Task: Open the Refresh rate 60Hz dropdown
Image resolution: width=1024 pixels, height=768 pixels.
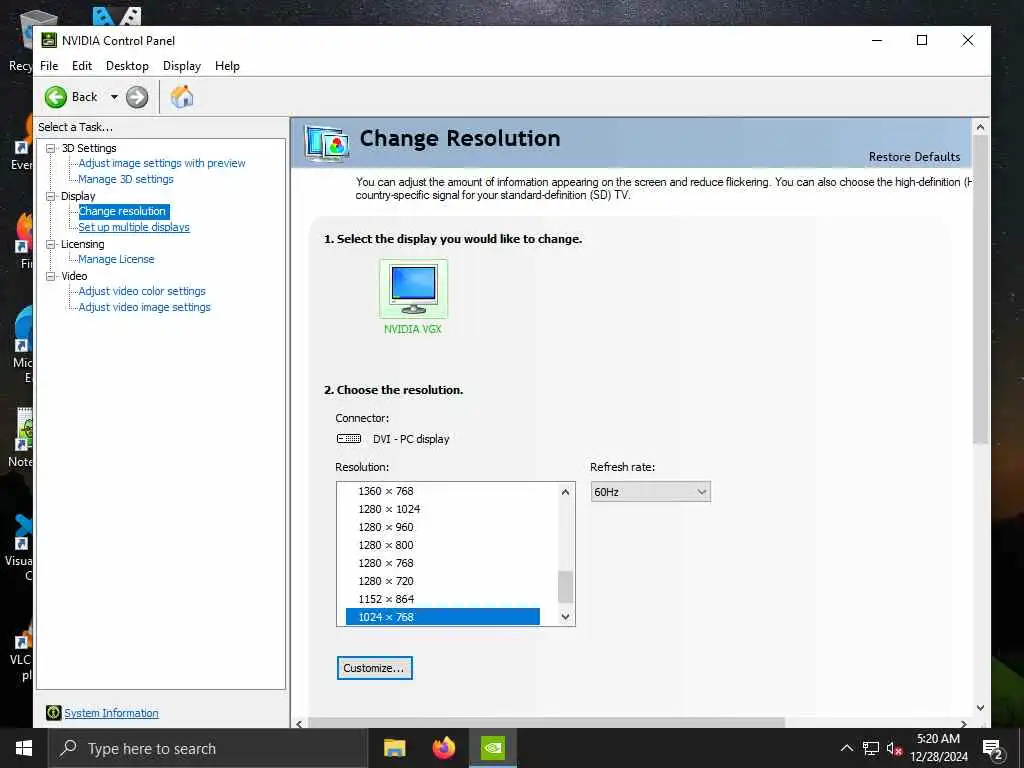Action: (650, 492)
